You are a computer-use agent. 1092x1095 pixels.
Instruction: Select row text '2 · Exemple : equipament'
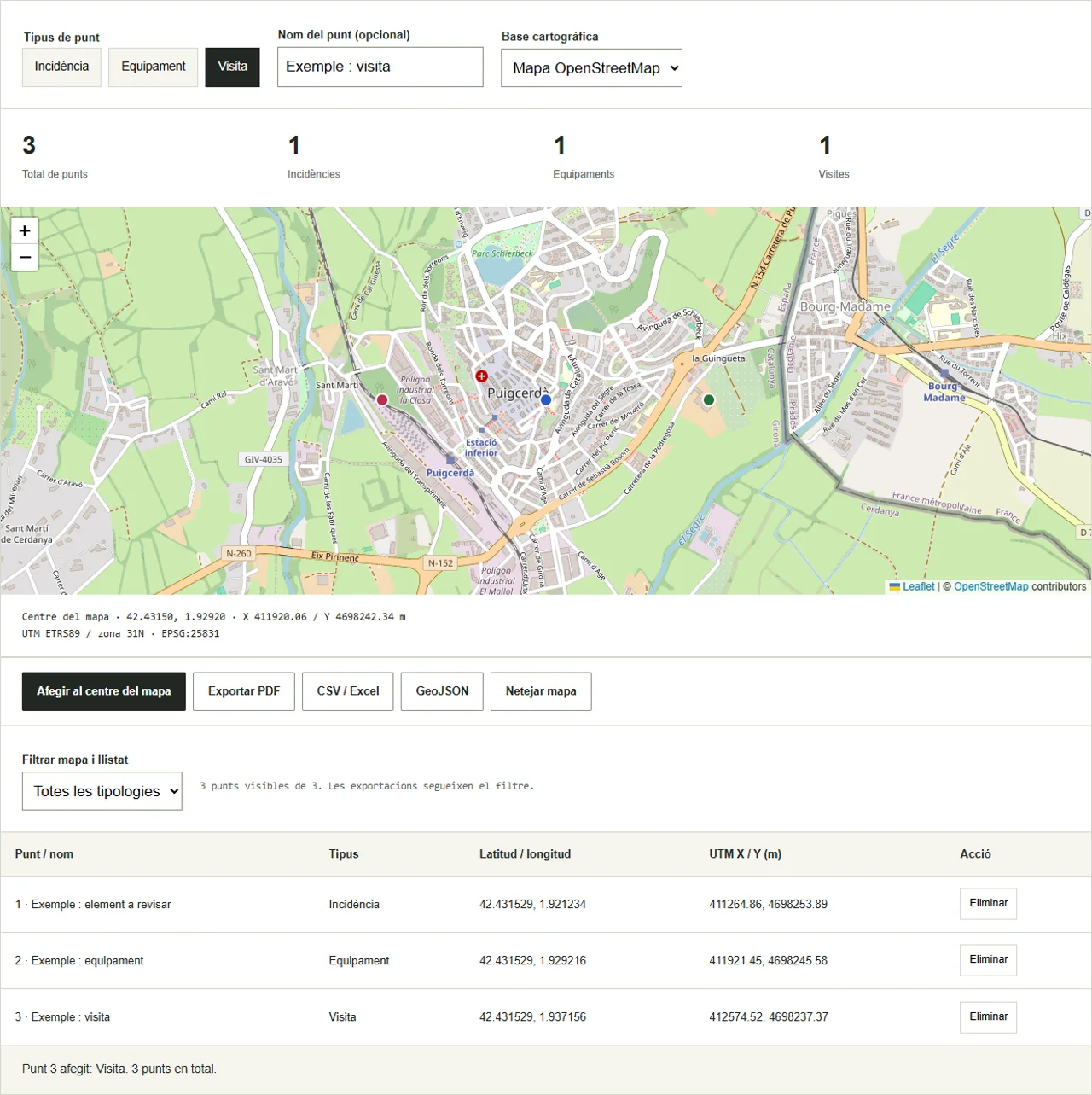click(x=79, y=960)
